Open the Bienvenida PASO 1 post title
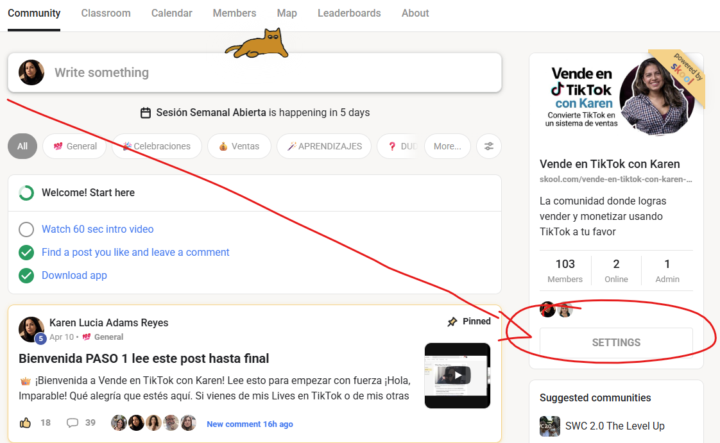The image size is (720, 443). 144,359
